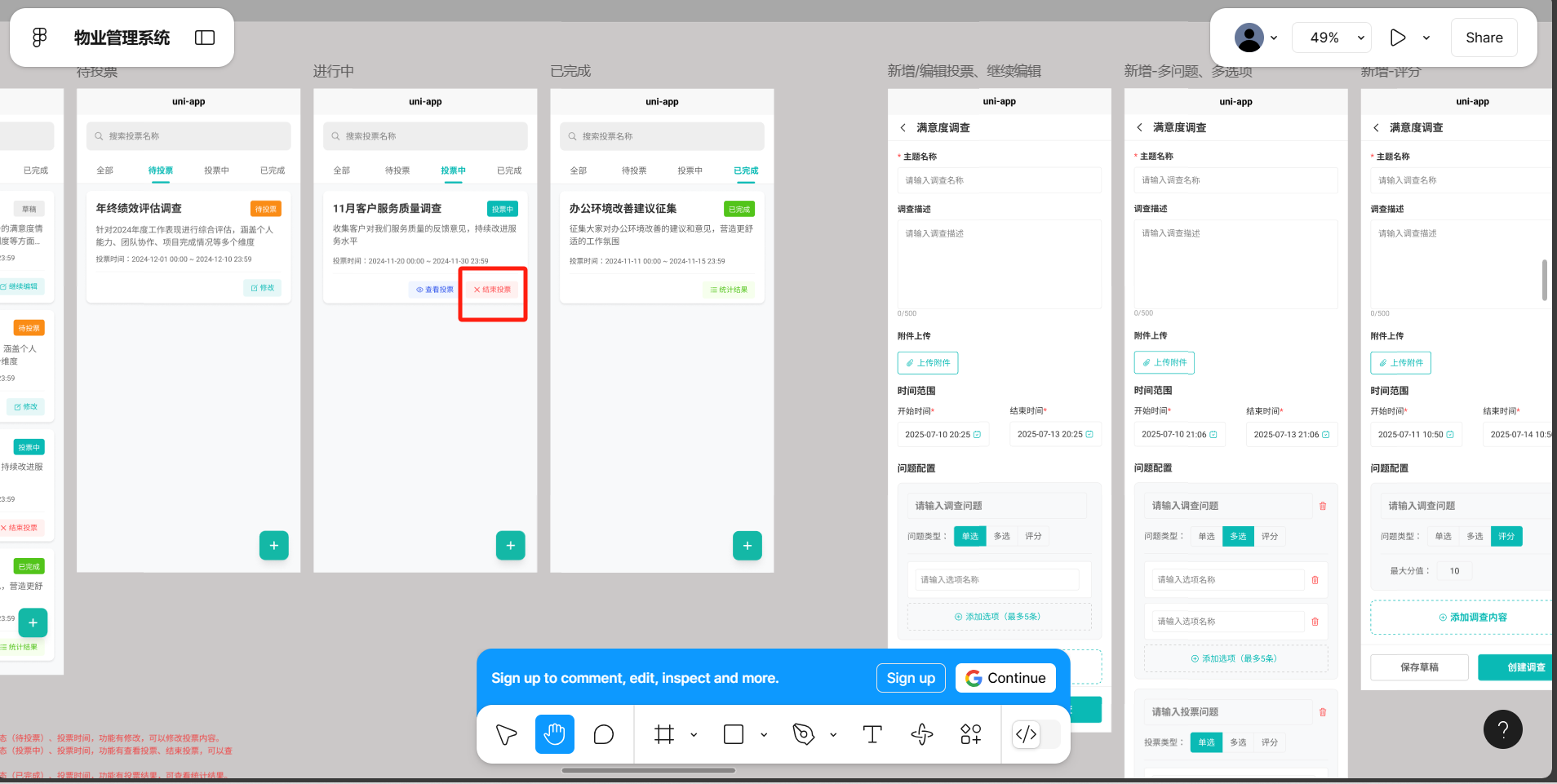Select the Frame tool
This screenshot has height=784, width=1557.
[x=664, y=734]
